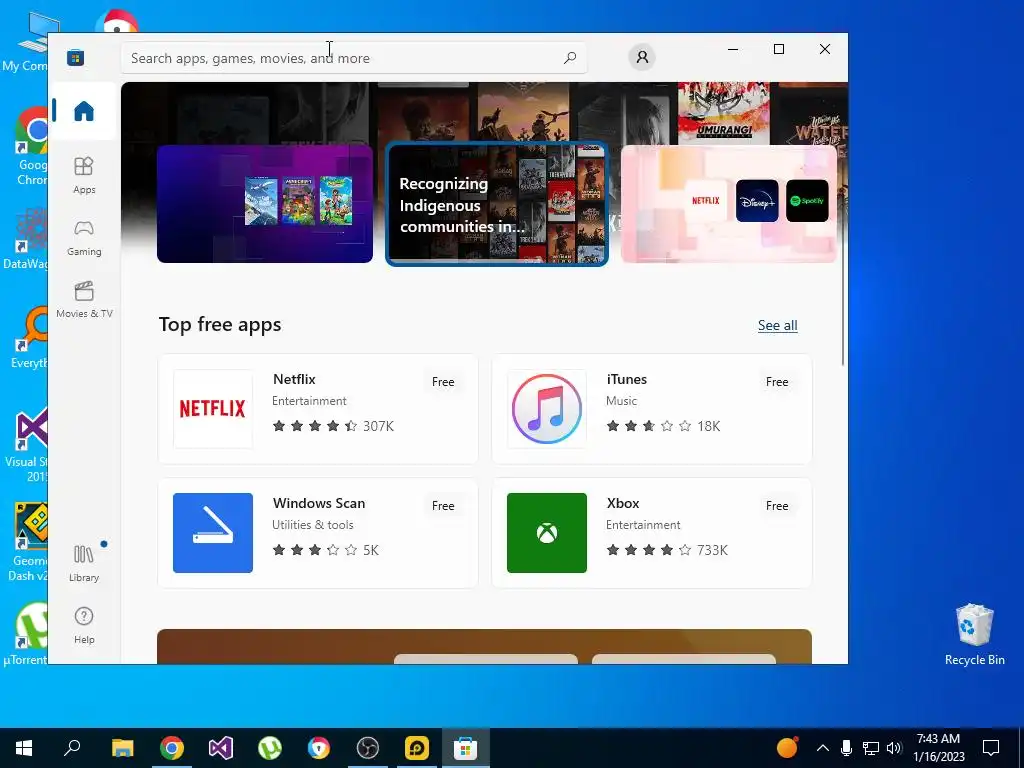Click the microphone tray icon
This screenshot has height=768, width=1024.
pyautogui.click(x=846, y=748)
